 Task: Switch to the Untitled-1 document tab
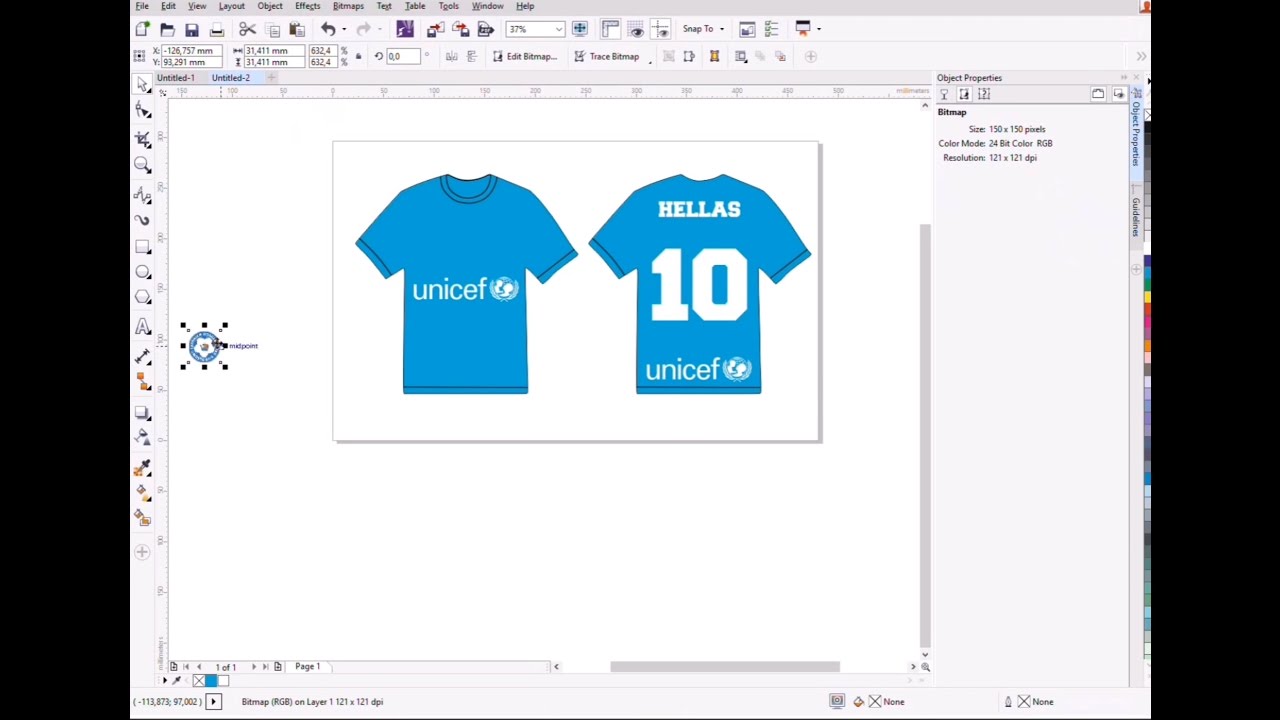pos(175,78)
